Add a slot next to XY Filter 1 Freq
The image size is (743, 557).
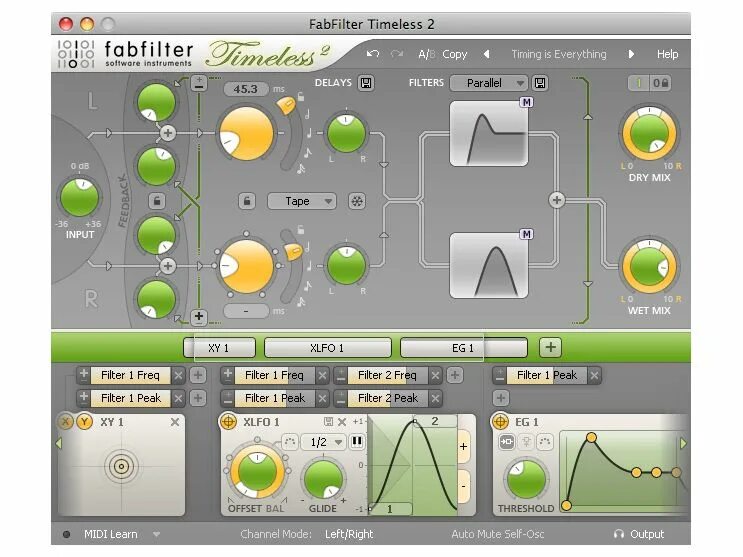coord(198,375)
